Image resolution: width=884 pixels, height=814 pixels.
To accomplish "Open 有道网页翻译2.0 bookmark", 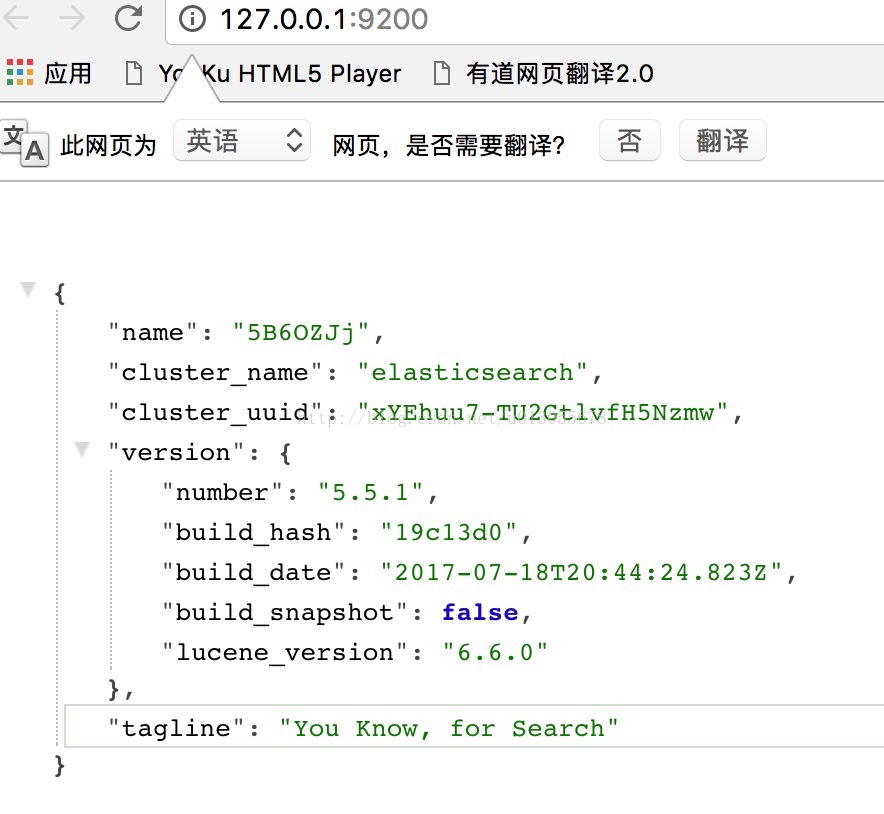I will coord(560,74).
